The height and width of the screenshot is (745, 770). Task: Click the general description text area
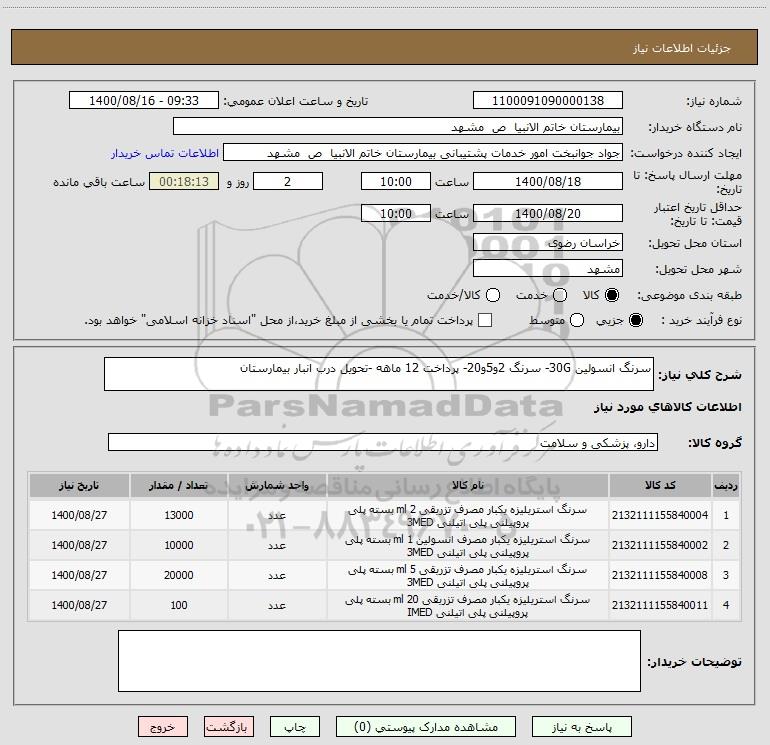point(379,374)
